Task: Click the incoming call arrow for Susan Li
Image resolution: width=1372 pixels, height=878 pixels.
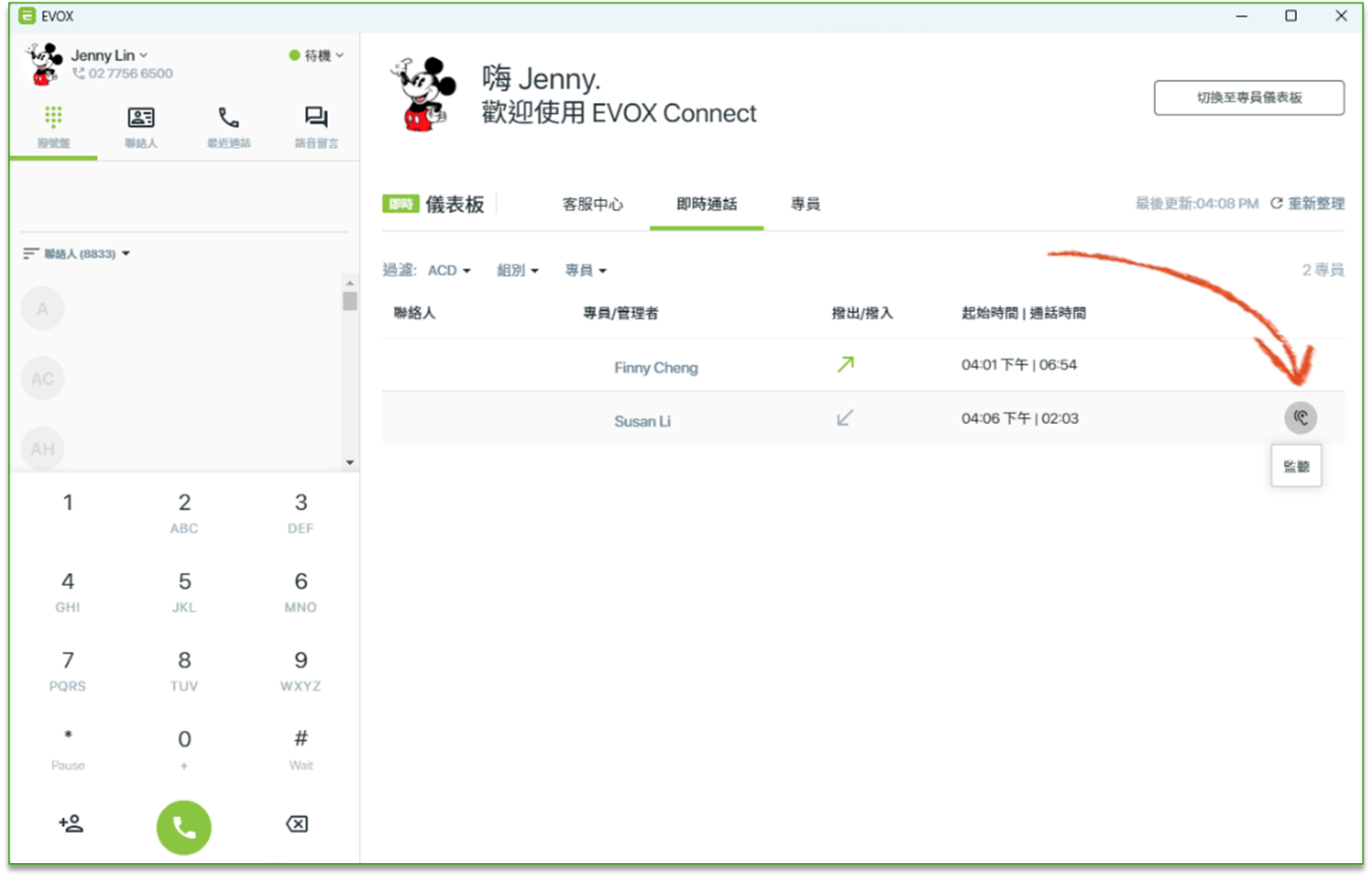Action: pyautogui.click(x=845, y=418)
